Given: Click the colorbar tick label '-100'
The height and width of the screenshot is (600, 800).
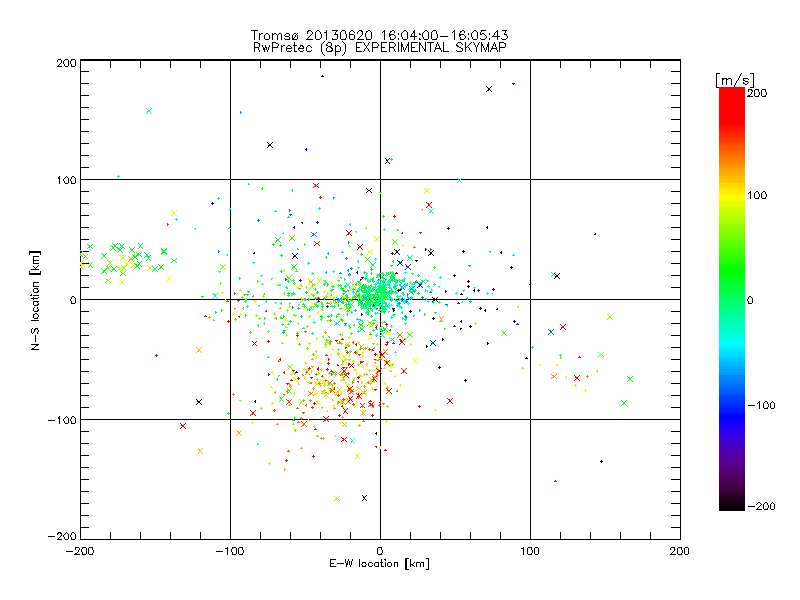Looking at the screenshot, I should pos(761,406).
